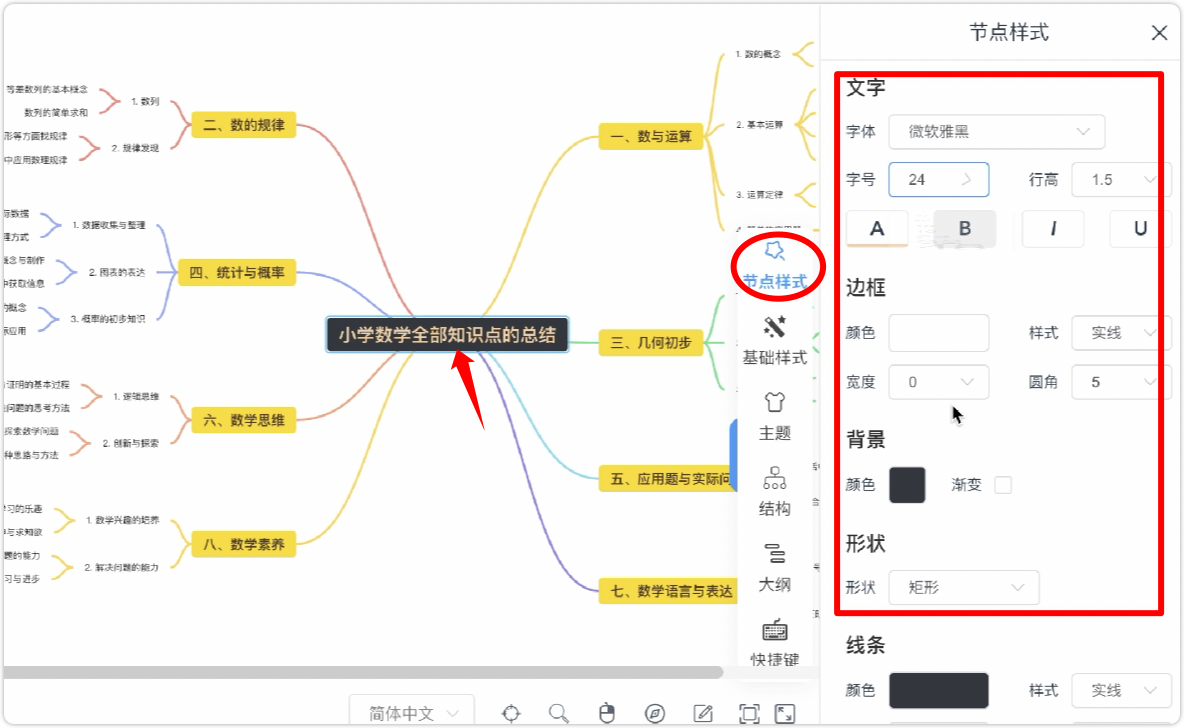Click the locate-center crosshair icon in the bottom toolbar

511,713
